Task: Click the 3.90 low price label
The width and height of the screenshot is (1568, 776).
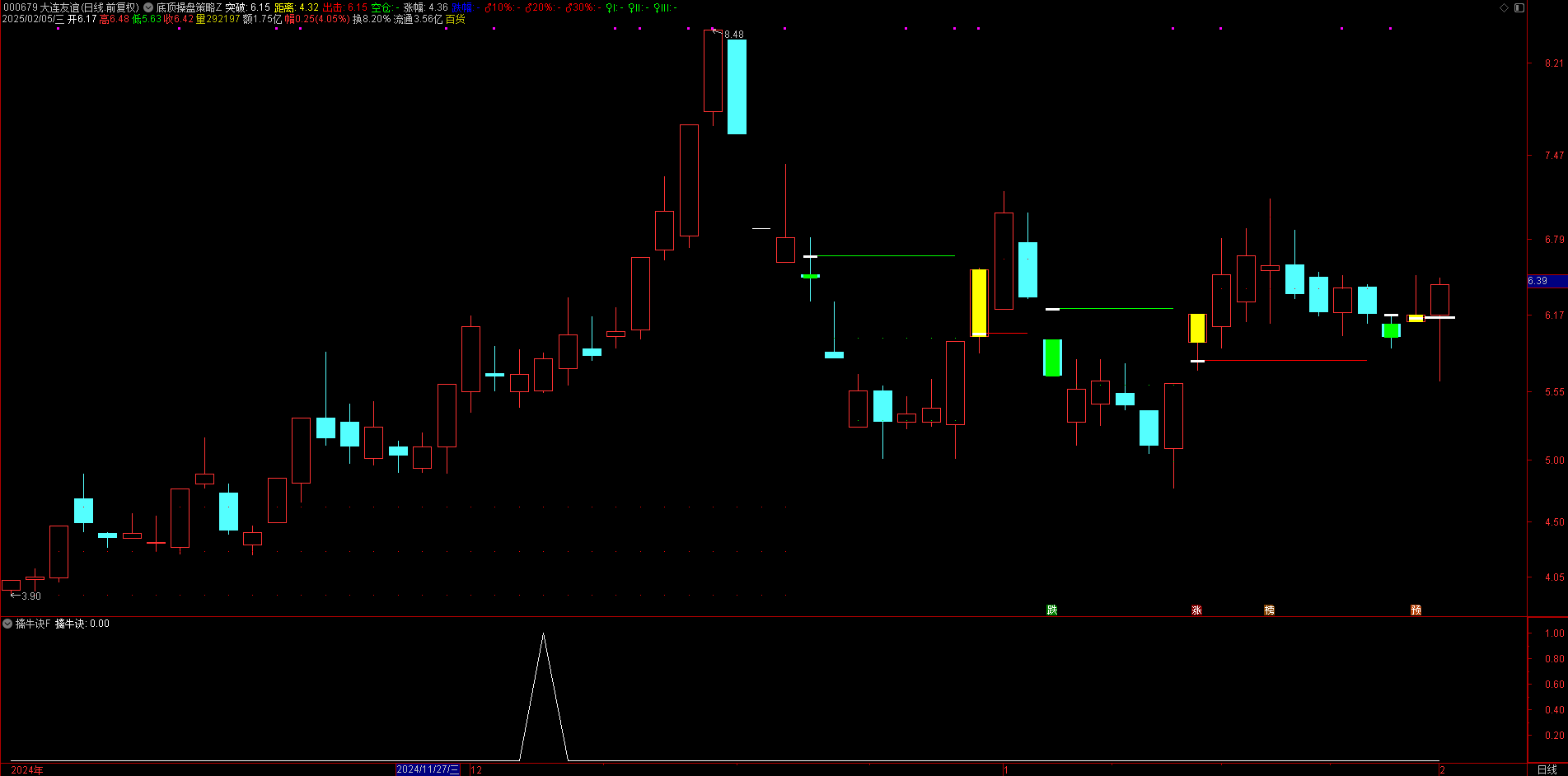Action: point(30,596)
